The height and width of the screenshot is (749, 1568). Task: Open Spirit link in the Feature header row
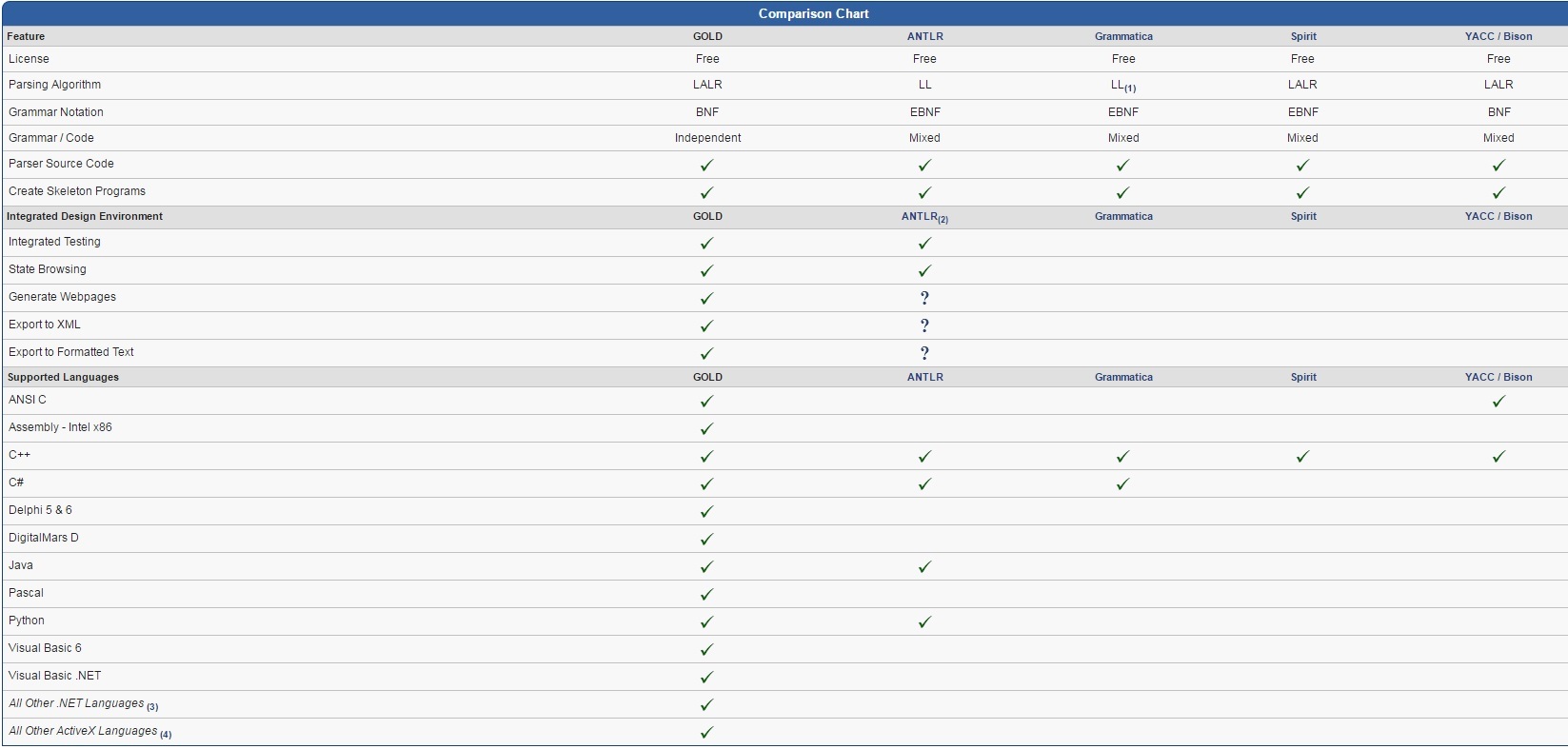click(x=1303, y=36)
